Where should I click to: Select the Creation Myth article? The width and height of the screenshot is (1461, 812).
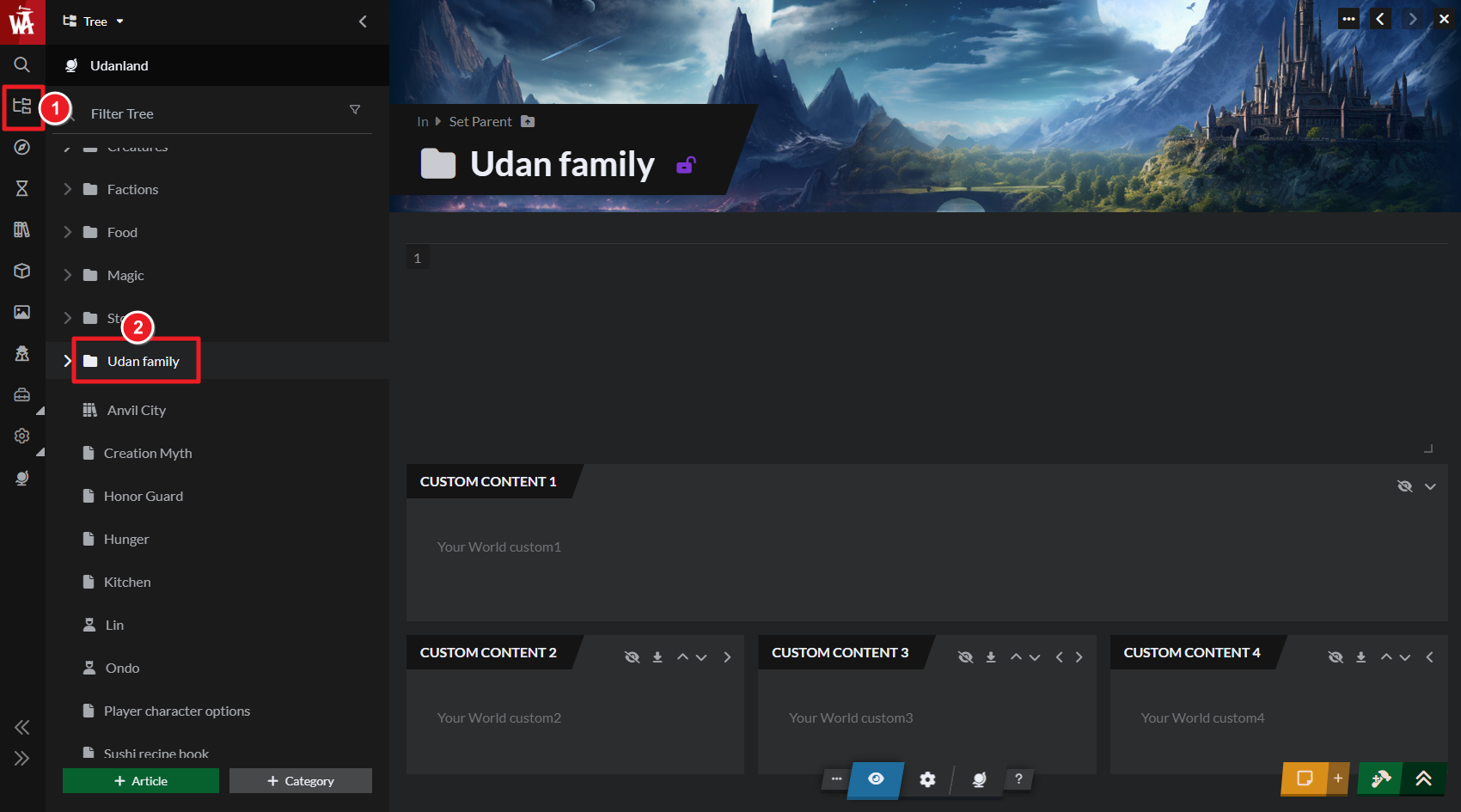point(148,453)
